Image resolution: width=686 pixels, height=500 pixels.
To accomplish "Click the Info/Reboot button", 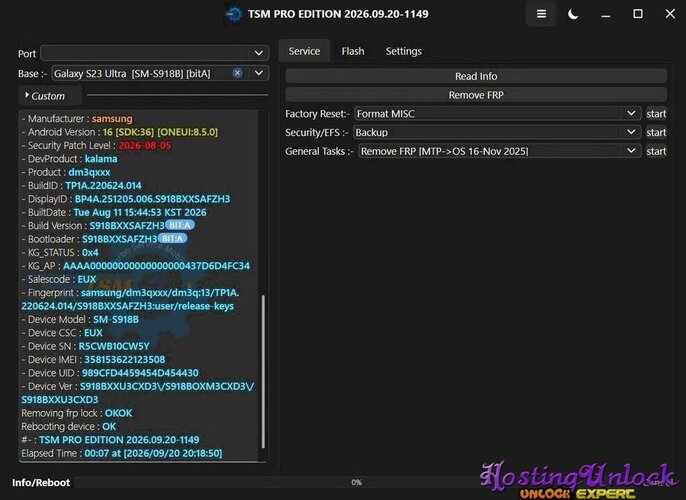I will [x=41, y=483].
